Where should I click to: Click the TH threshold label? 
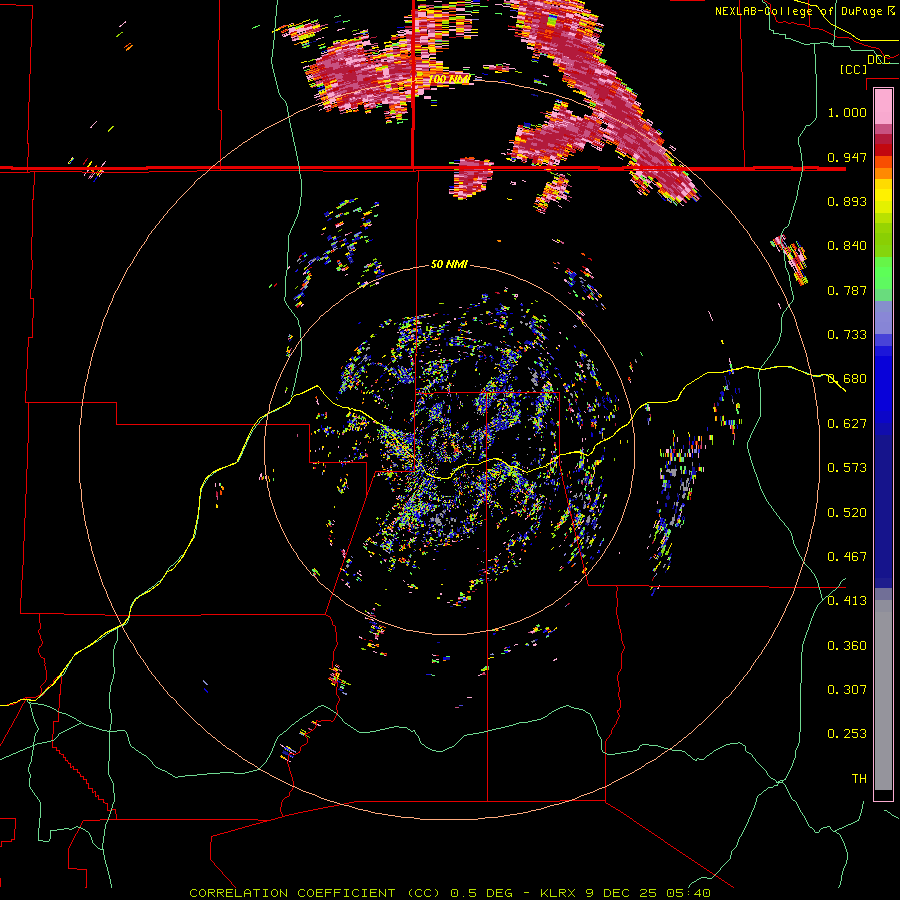click(859, 778)
